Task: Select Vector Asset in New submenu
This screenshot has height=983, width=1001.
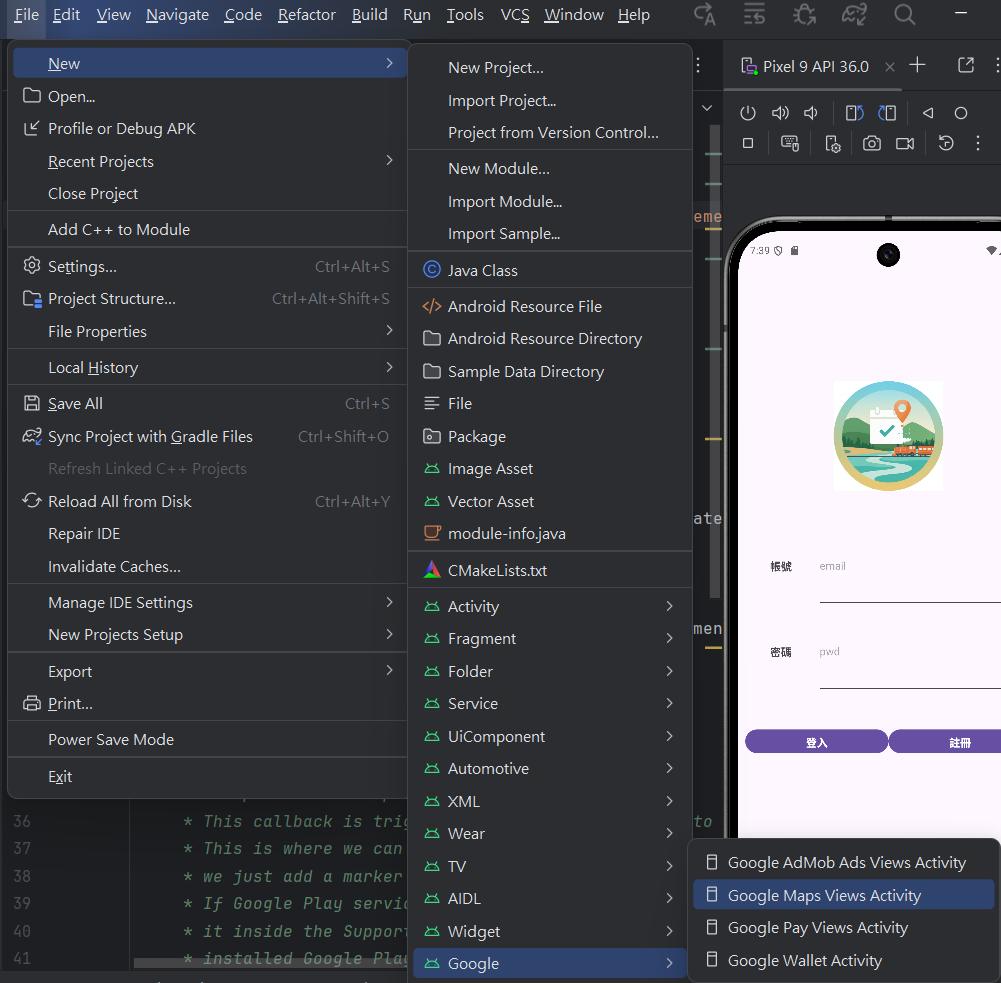Action: pyautogui.click(x=550, y=502)
